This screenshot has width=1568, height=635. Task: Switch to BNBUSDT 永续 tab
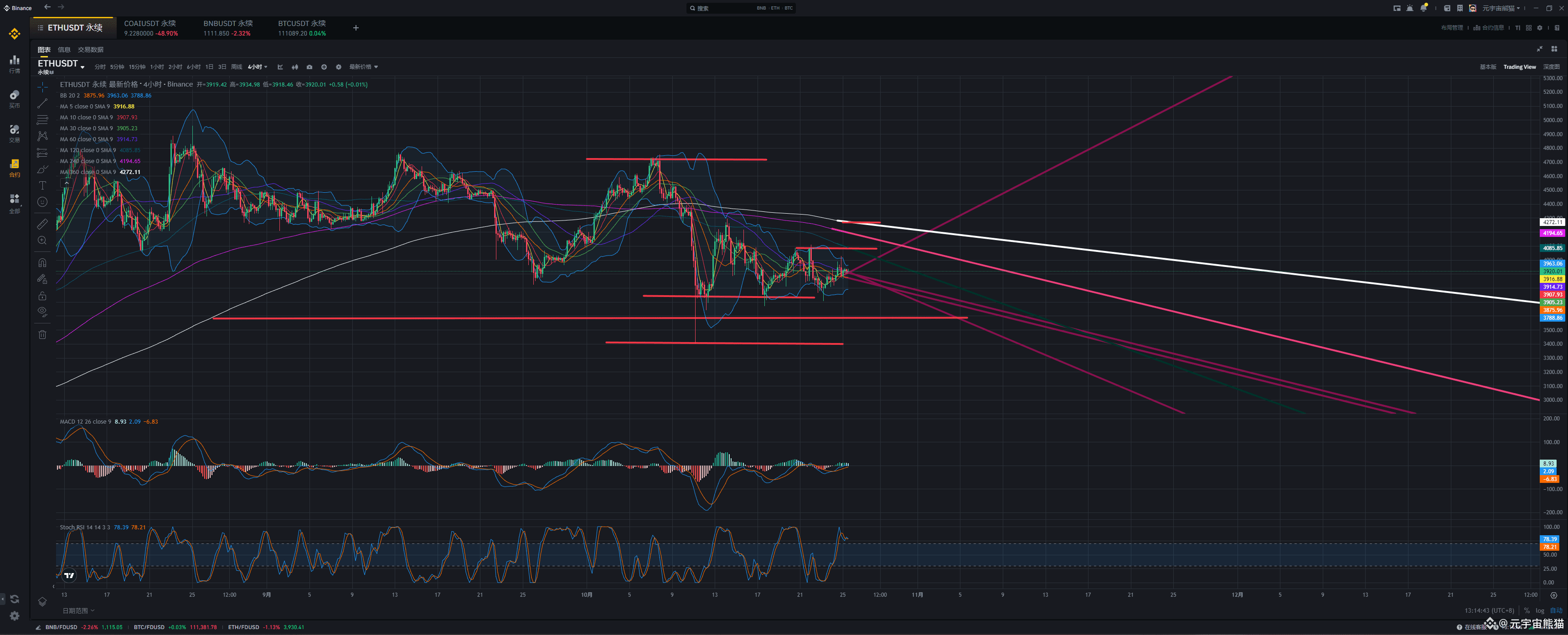tap(227, 28)
